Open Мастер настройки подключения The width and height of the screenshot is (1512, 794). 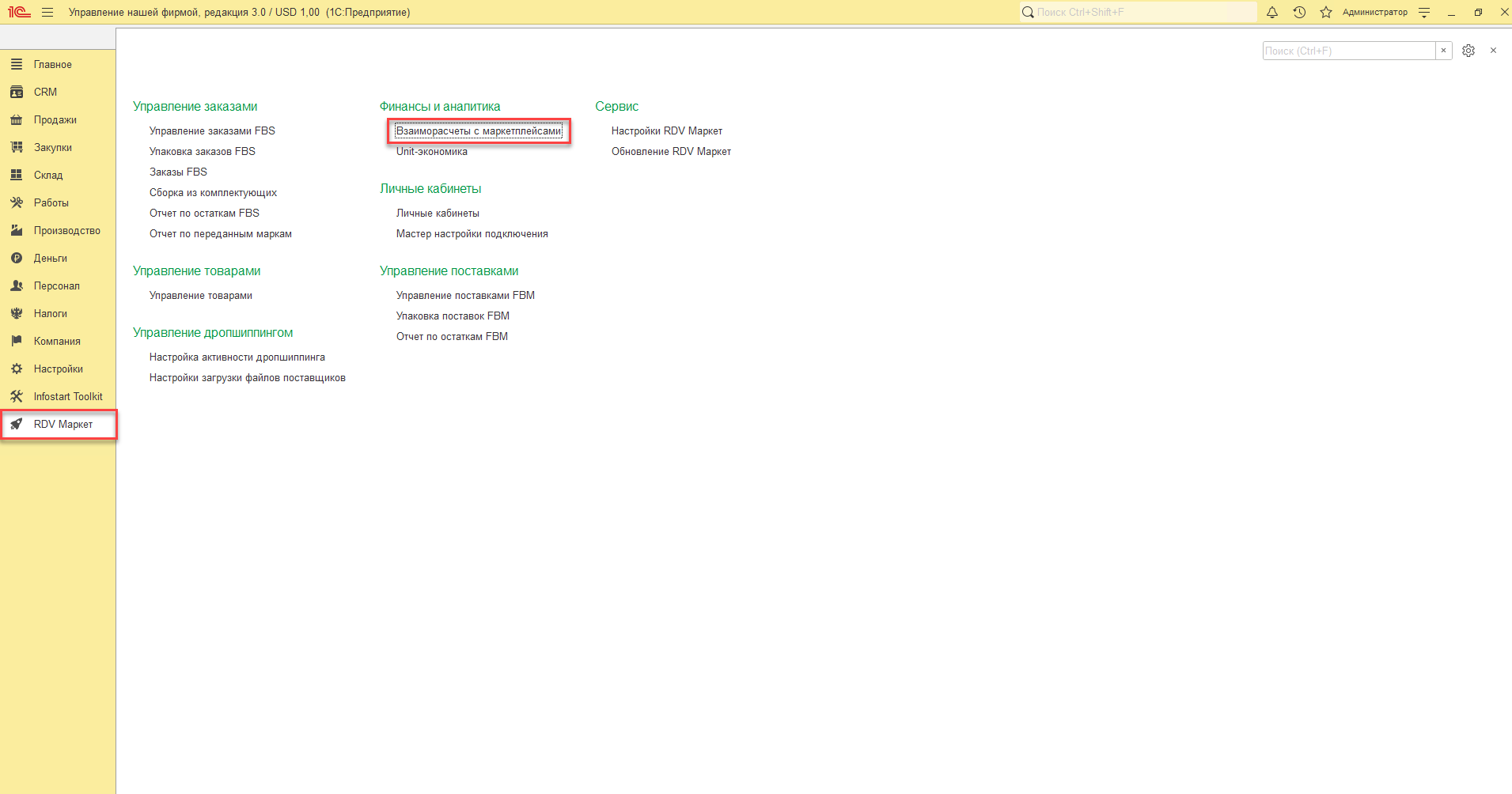point(472,233)
